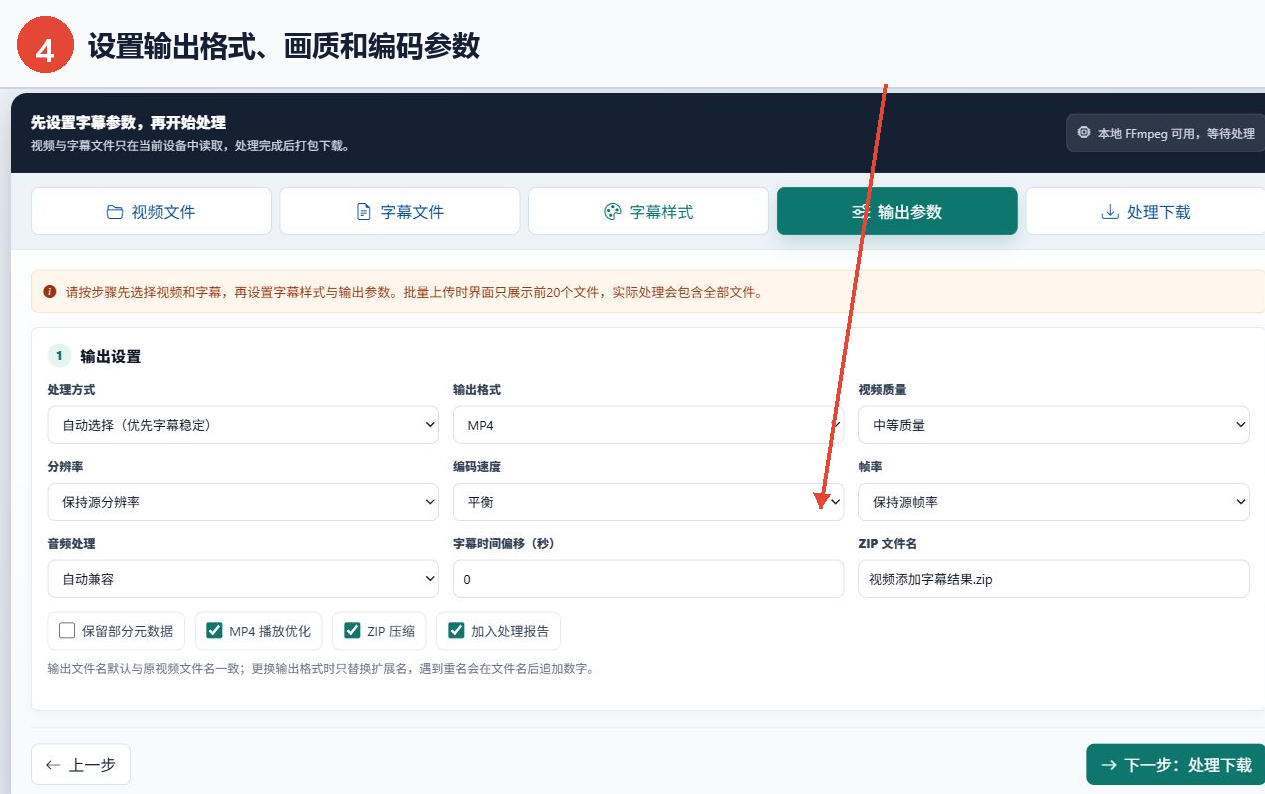
Task: Click the document icon in 字幕文件 tab
Action: click(364, 212)
